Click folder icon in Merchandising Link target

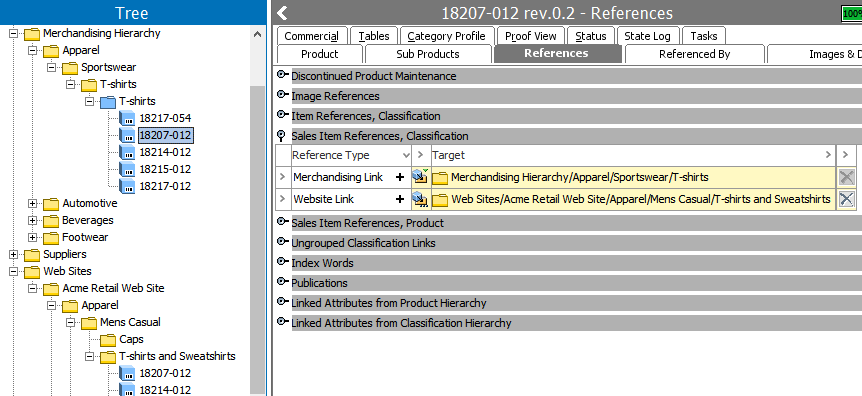[x=440, y=178]
